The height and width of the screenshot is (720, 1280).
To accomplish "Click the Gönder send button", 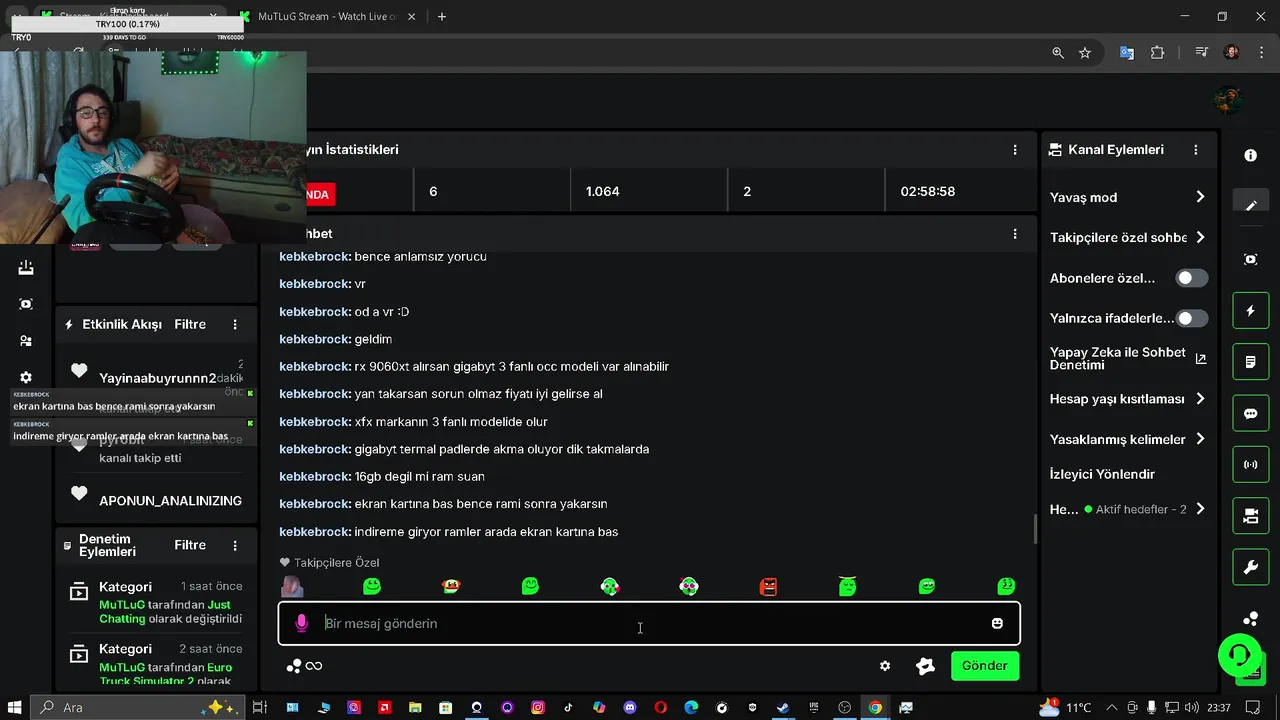I will (984, 666).
